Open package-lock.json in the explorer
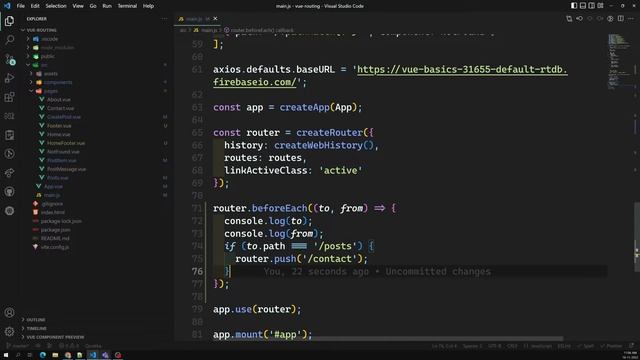640x360 pixels. pos(61,221)
